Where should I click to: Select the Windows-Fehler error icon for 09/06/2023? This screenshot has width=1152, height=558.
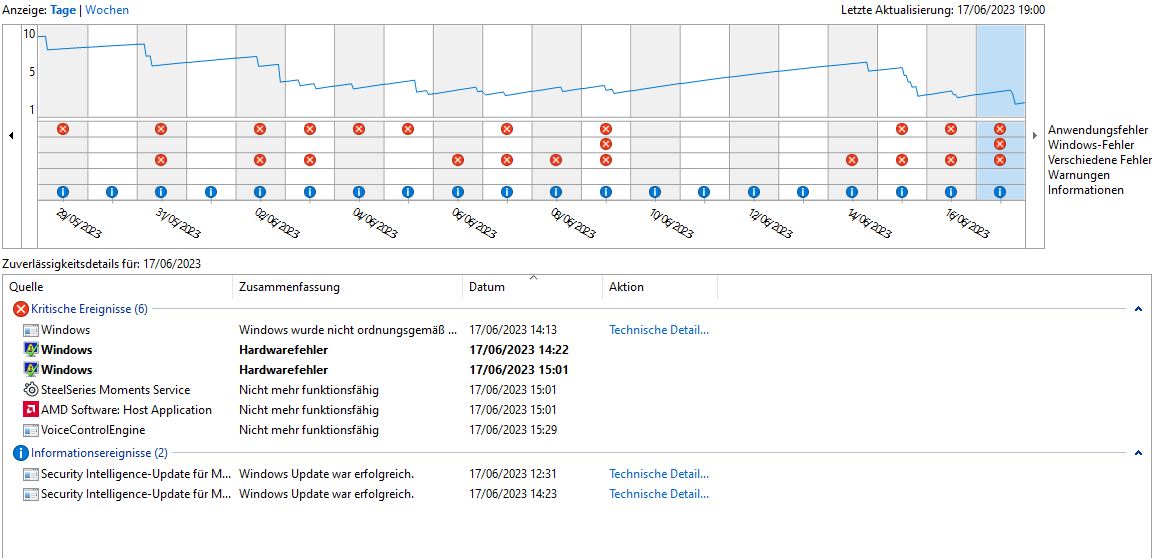click(605, 144)
